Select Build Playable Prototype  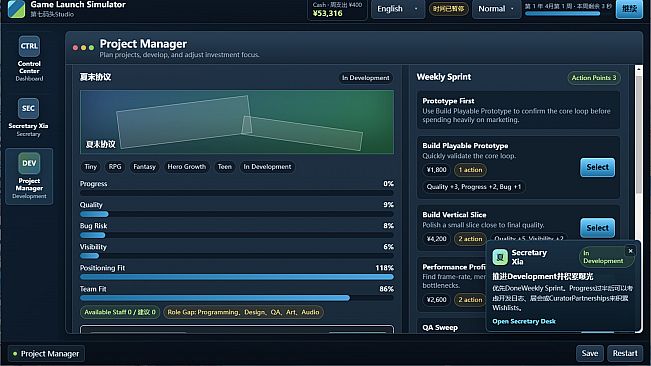click(x=597, y=167)
